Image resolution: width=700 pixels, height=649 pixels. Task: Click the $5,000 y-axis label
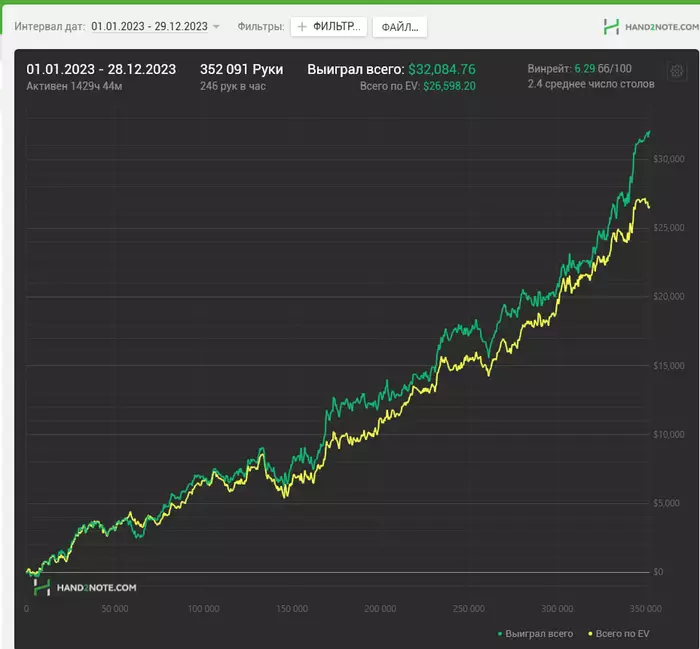(x=666, y=503)
